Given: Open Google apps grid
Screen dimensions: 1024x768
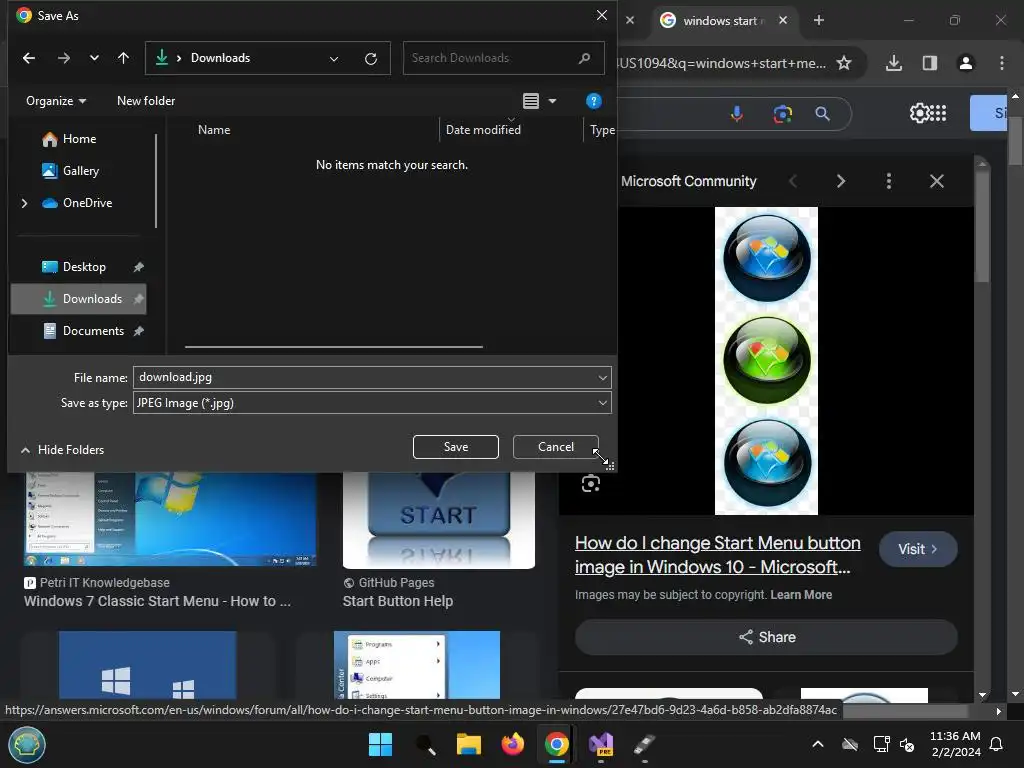Looking at the screenshot, I should pyautogui.click(x=938, y=113).
